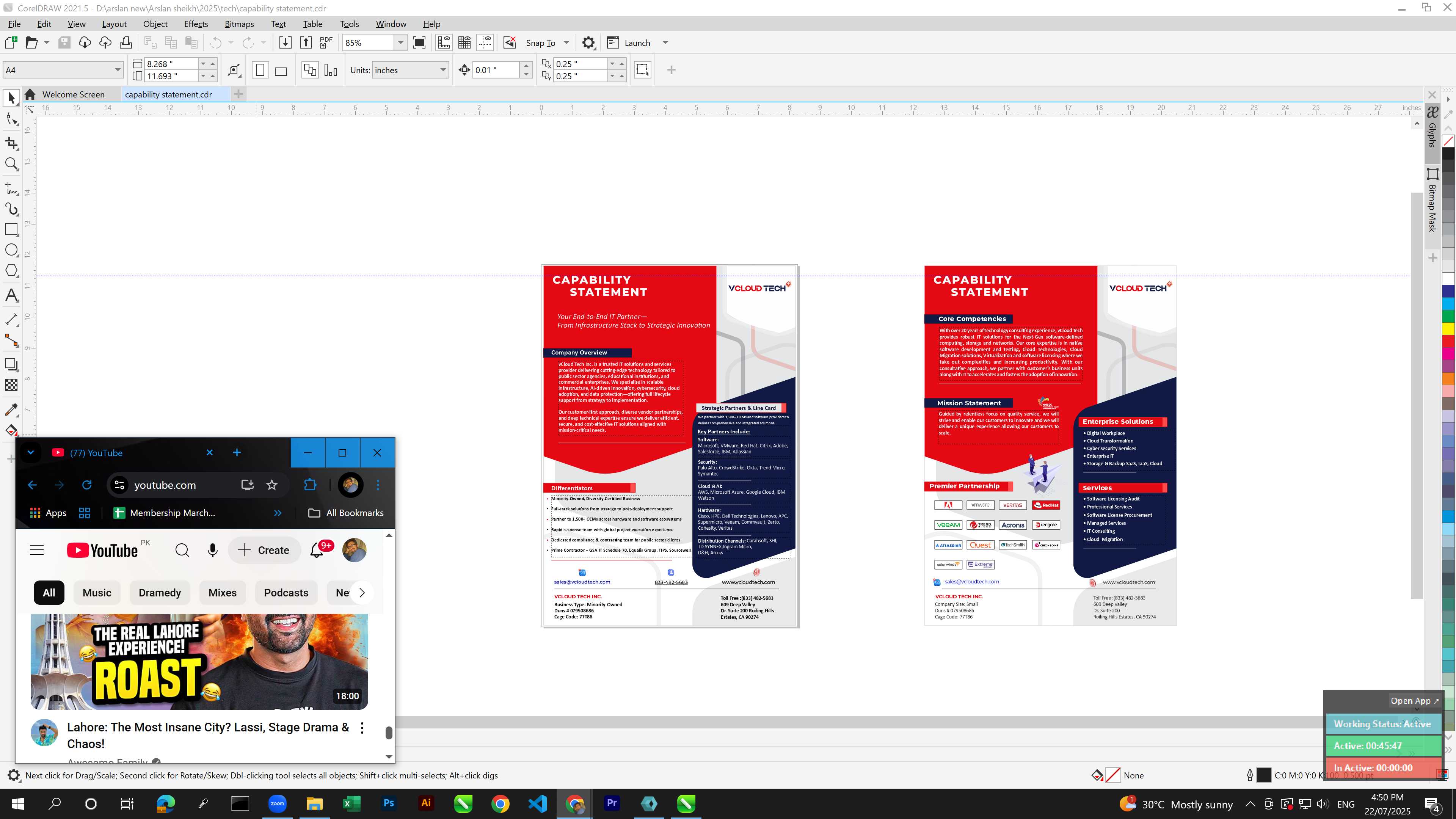
Task: Open the Lahore Roast video thumbnail
Action: [199, 661]
